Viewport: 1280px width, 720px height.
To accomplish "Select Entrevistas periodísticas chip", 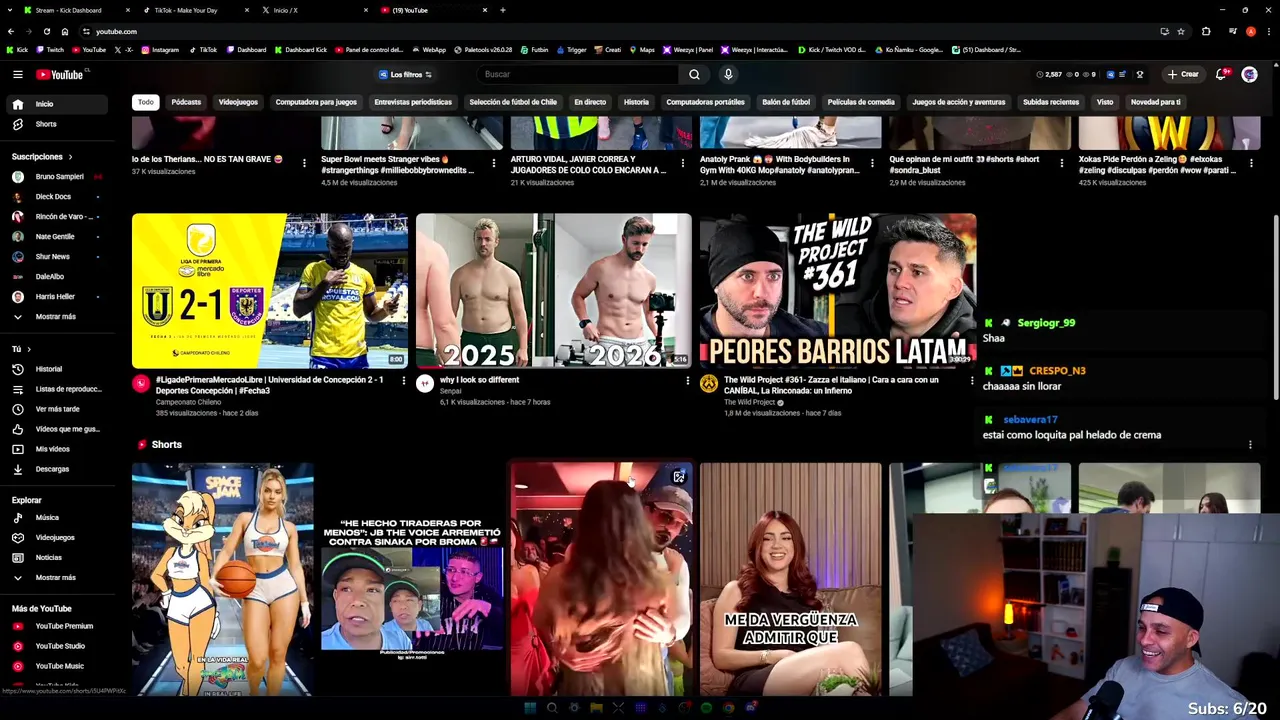I will point(413,102).
